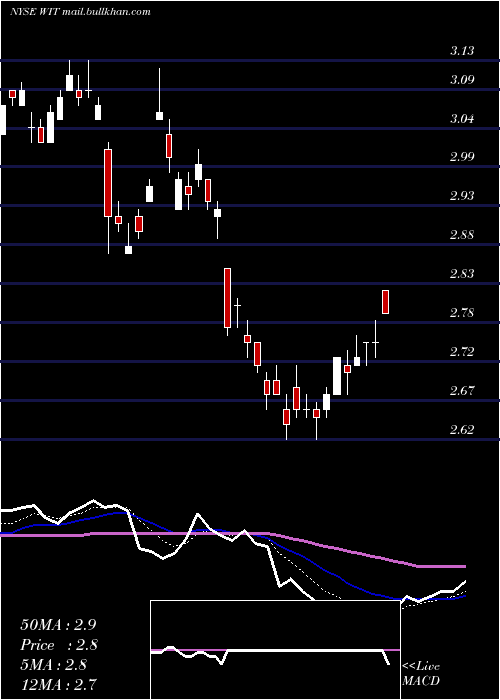Click the pink 50MA line at its flat right end
The width and height of the screenshot is (500, 700).
pyautogui.click(x=442, y=566)
